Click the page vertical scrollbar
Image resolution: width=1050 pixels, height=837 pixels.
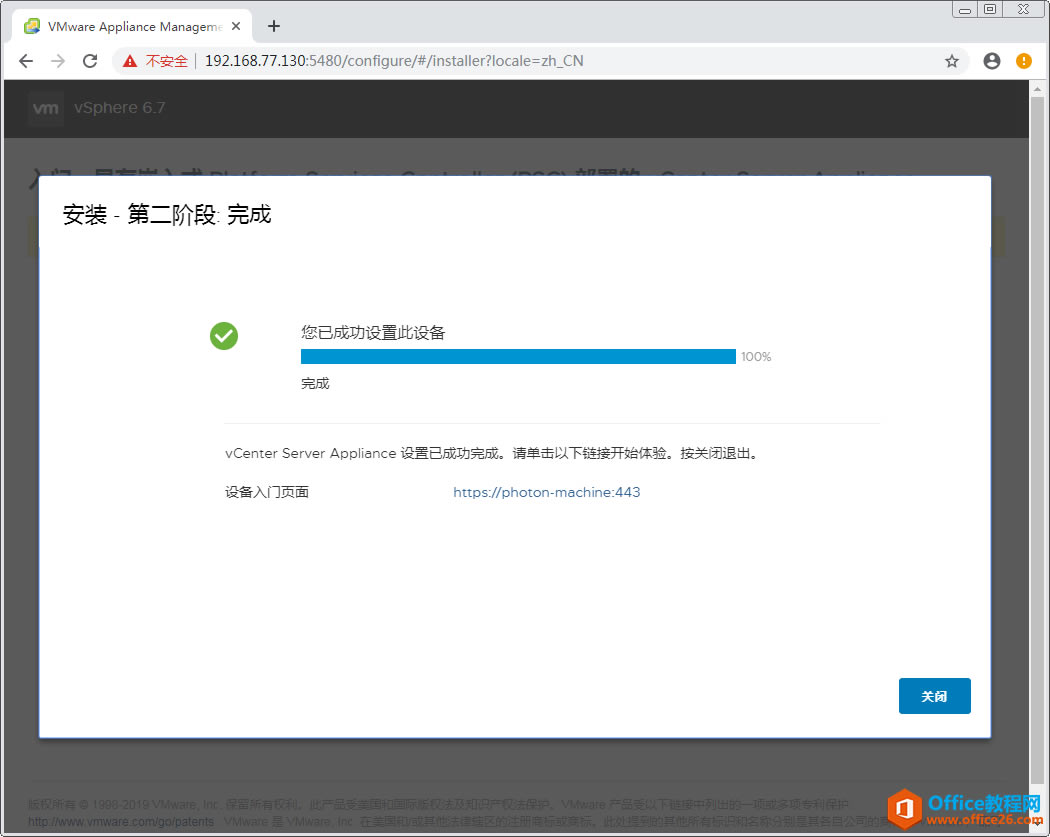(1037, 439)
